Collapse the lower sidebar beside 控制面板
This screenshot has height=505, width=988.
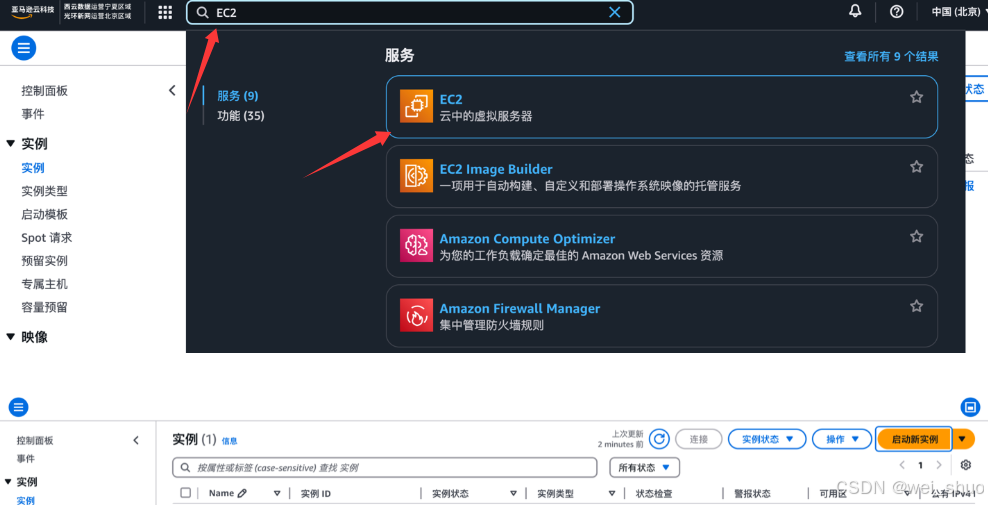[136, 441]
